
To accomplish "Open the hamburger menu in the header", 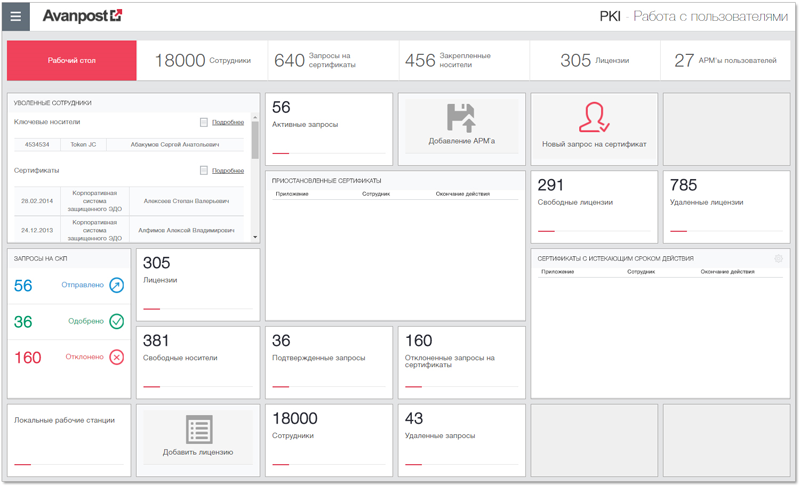I will 15,16.
